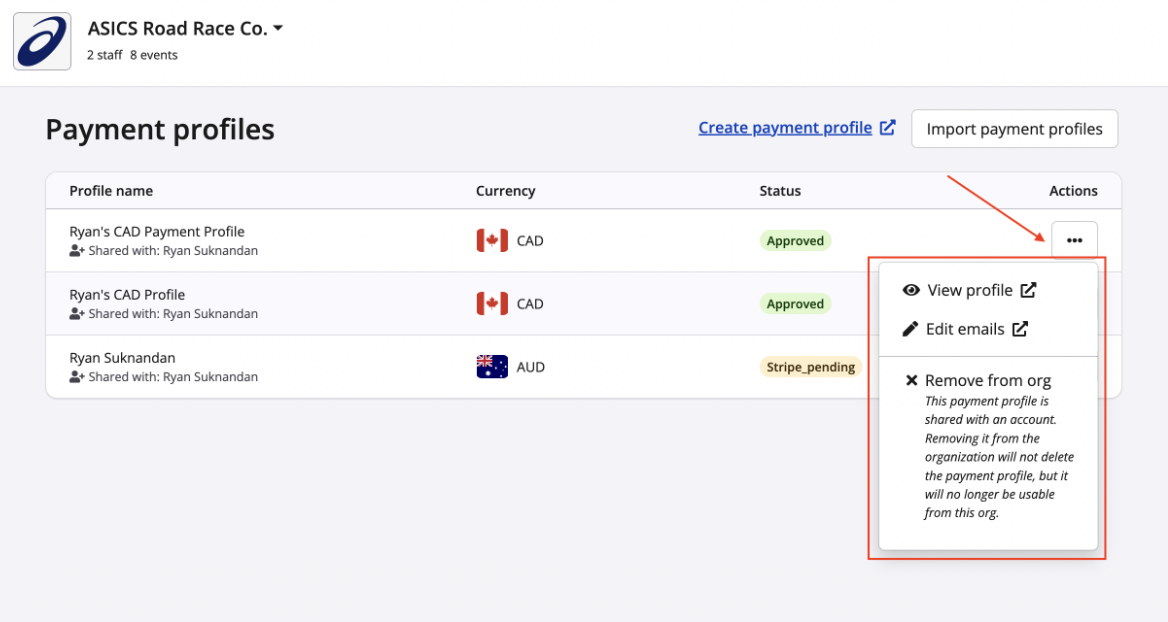
Task: Open the three-dot actions menu for first profile
Action: coord(1074,240)
